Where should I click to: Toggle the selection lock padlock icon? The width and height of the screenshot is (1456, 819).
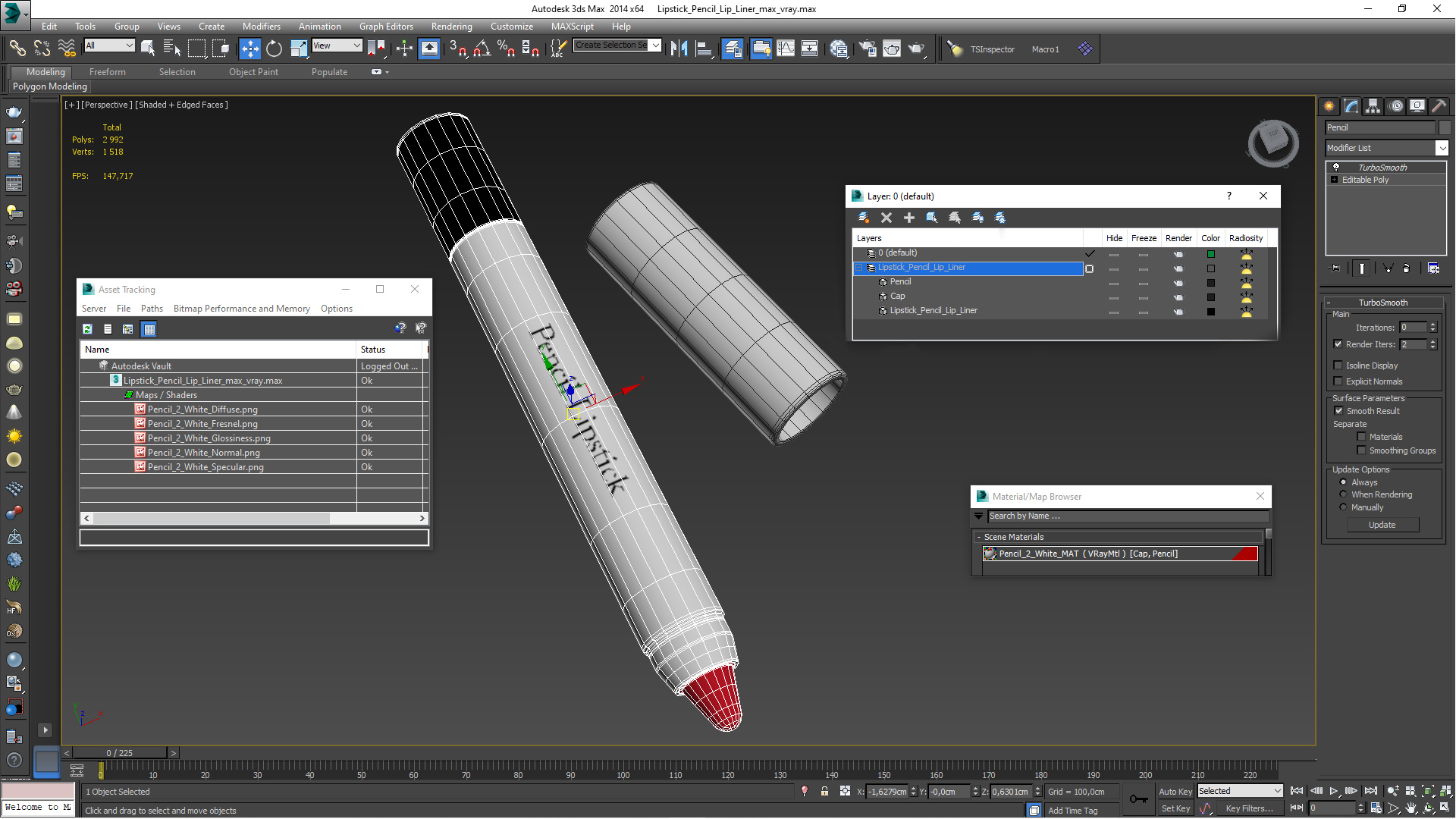tap(824, 791)
